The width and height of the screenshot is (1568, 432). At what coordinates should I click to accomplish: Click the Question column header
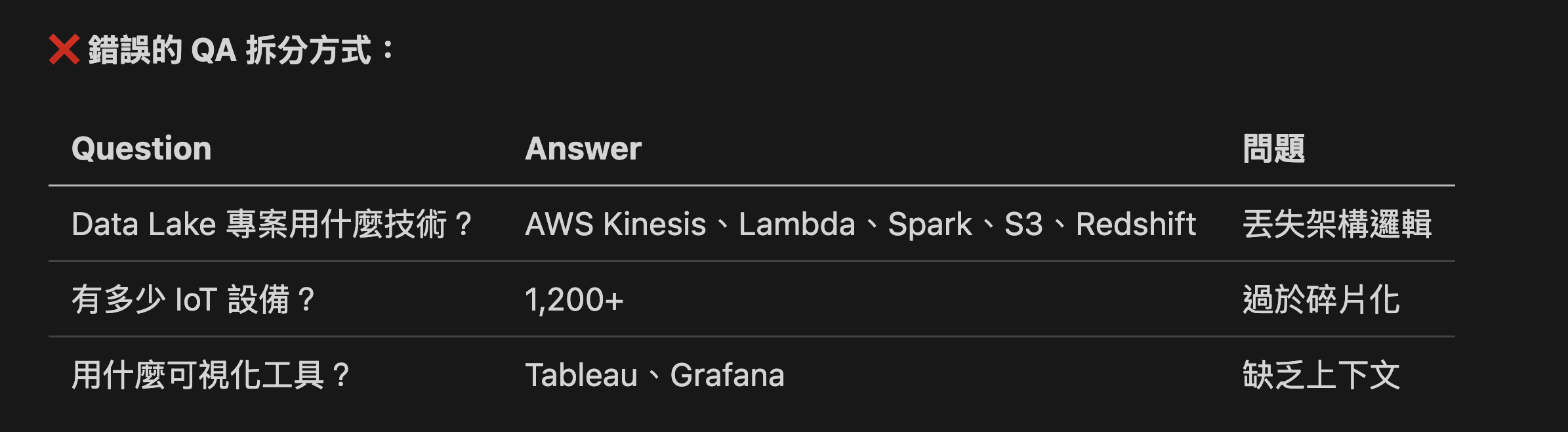pos(142,148)
